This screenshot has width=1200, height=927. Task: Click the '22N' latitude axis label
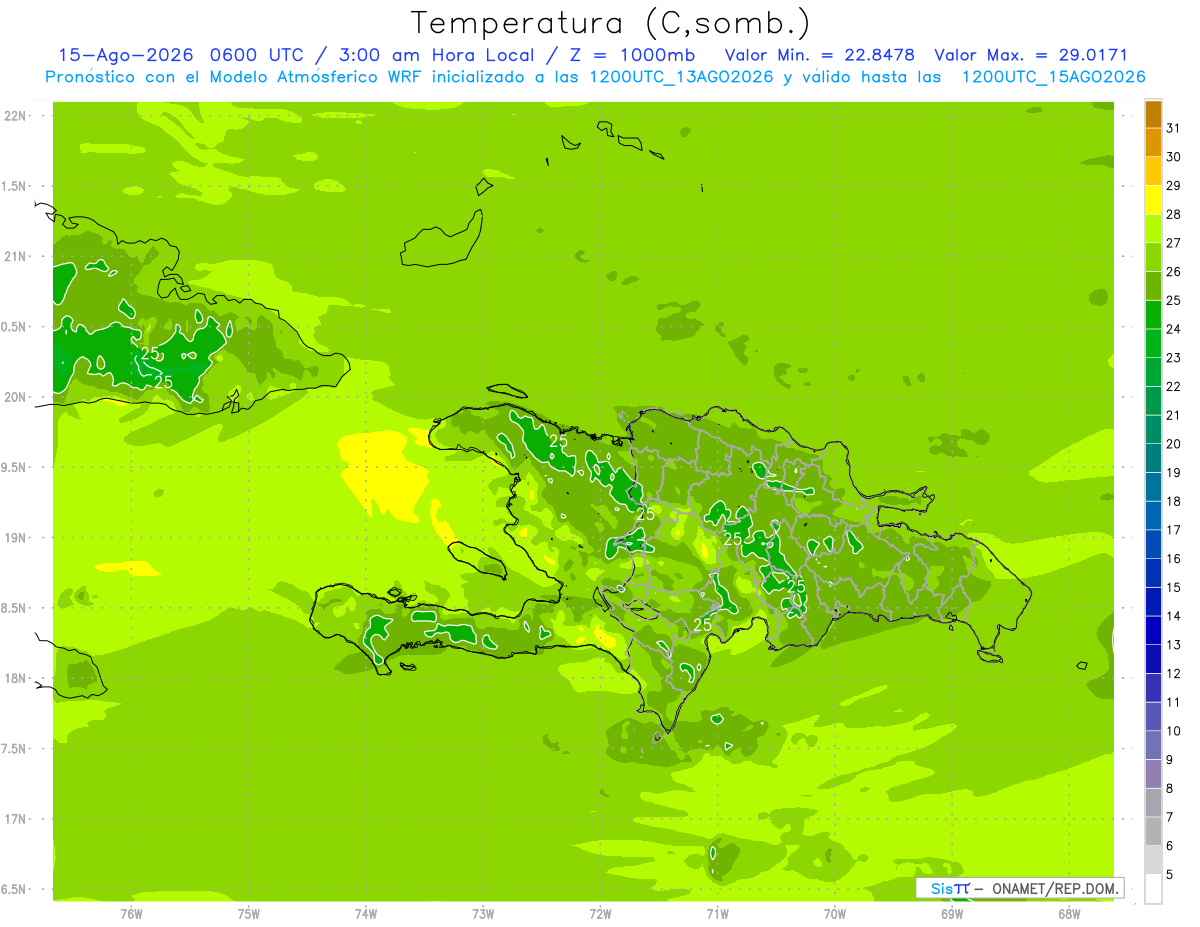point(15,116)
